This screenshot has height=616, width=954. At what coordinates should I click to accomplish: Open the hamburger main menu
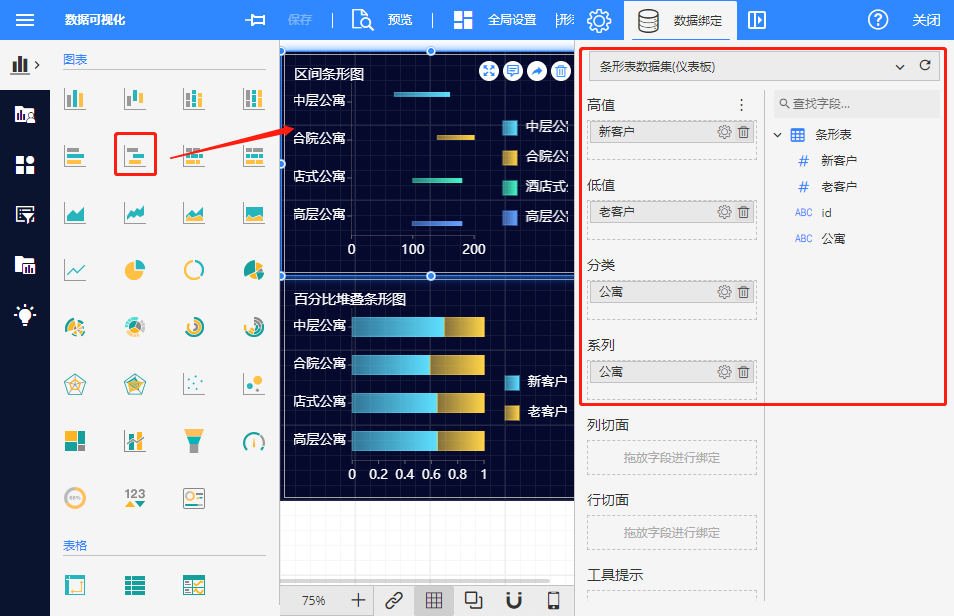point(25,20)
